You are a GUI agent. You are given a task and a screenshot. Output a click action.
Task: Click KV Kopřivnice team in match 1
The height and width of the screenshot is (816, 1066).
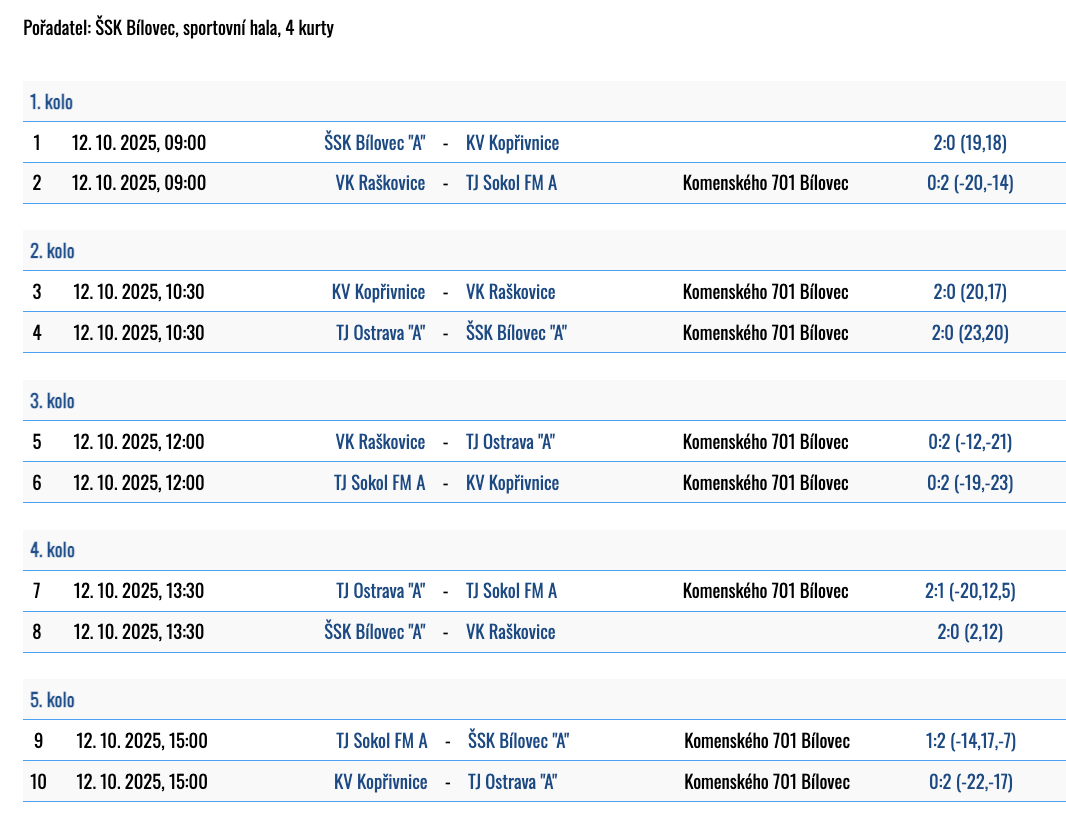coord(512,143)
